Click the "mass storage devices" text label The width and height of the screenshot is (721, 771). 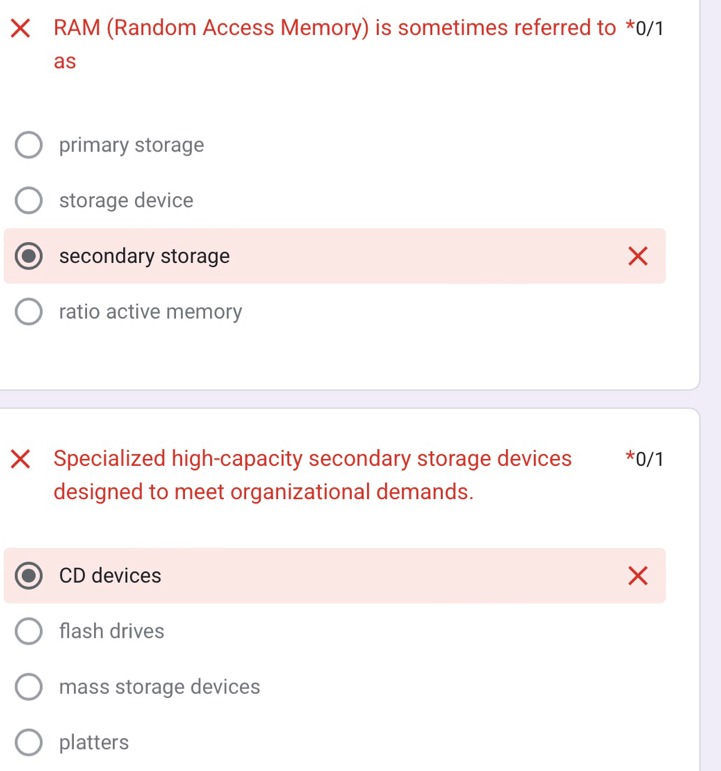[x=159, y=687]
